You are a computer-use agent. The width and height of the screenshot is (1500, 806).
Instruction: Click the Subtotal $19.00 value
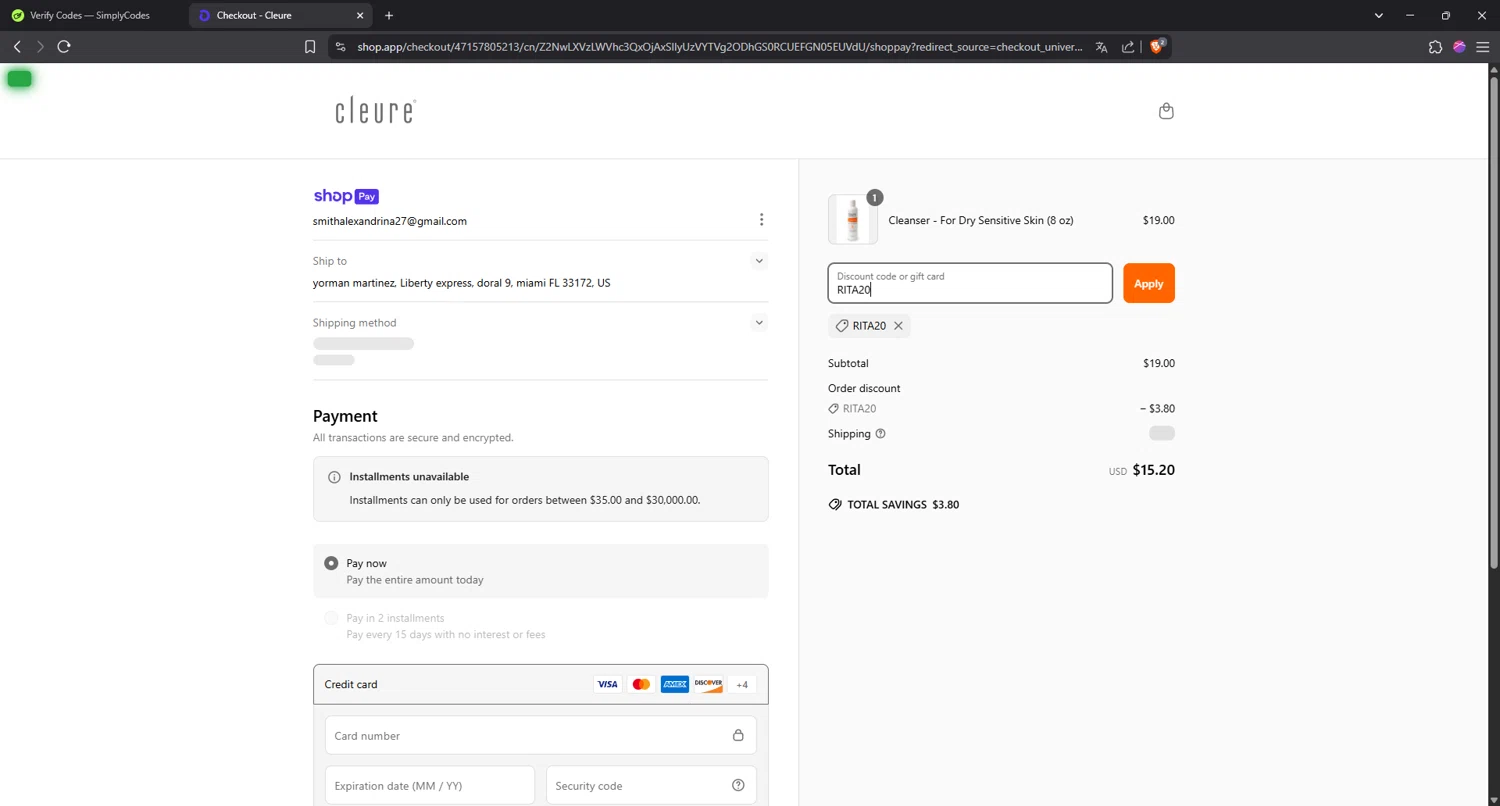pos(1159,364)
